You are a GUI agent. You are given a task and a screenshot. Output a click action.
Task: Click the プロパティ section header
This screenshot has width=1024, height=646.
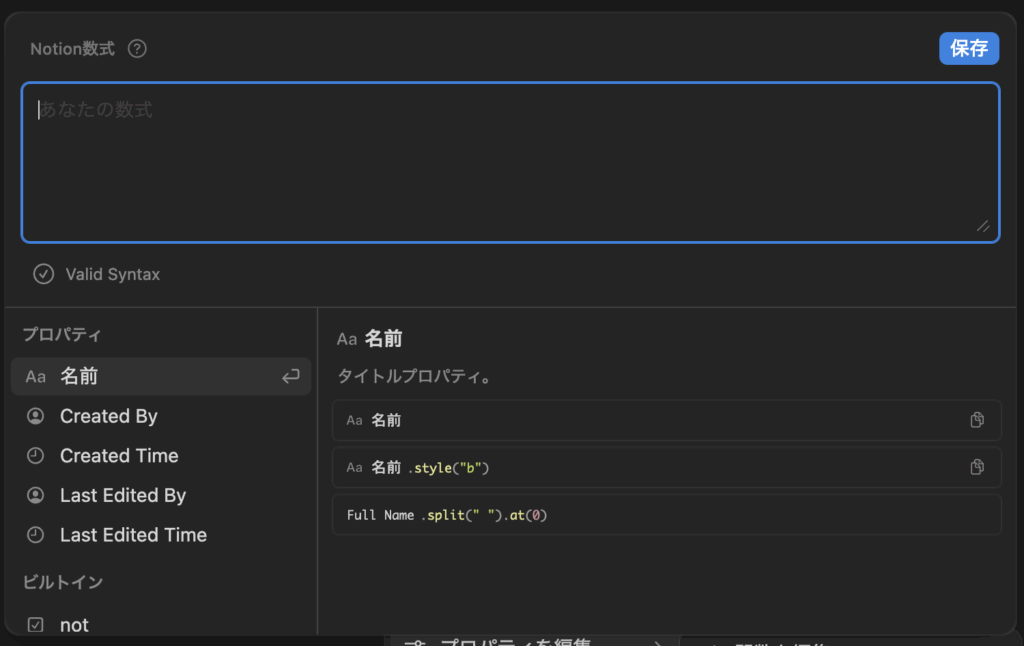(62, 334)
